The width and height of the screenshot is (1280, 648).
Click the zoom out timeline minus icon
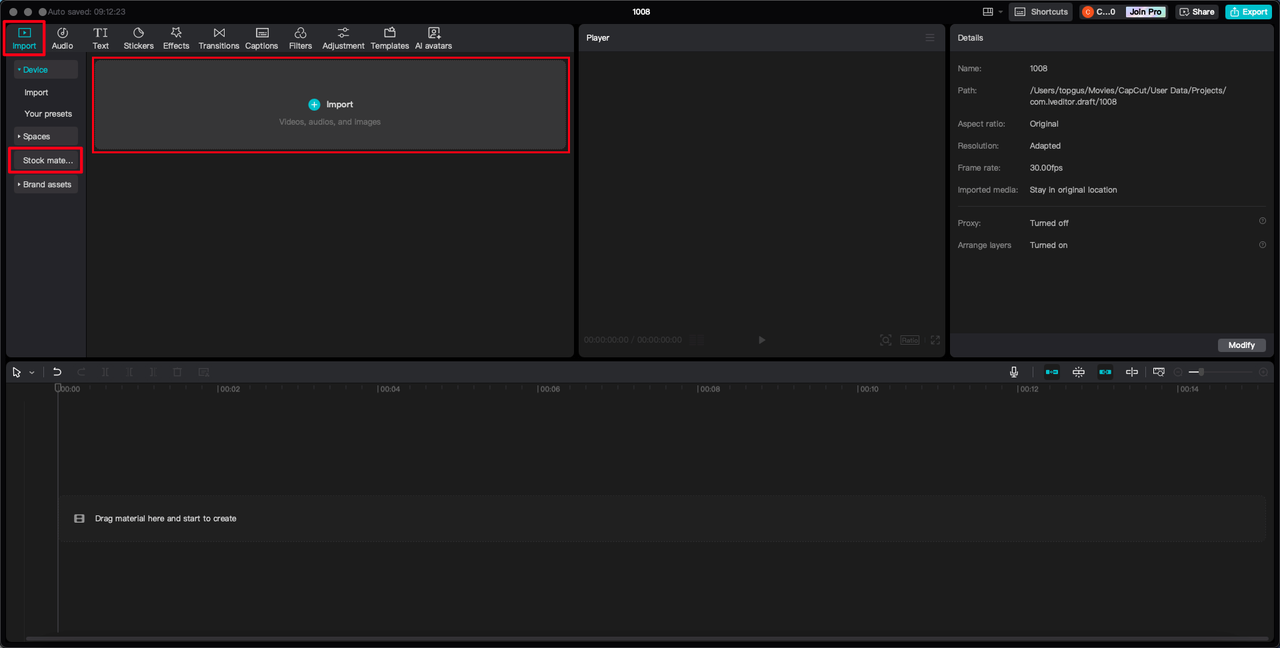click(1178, 372)
